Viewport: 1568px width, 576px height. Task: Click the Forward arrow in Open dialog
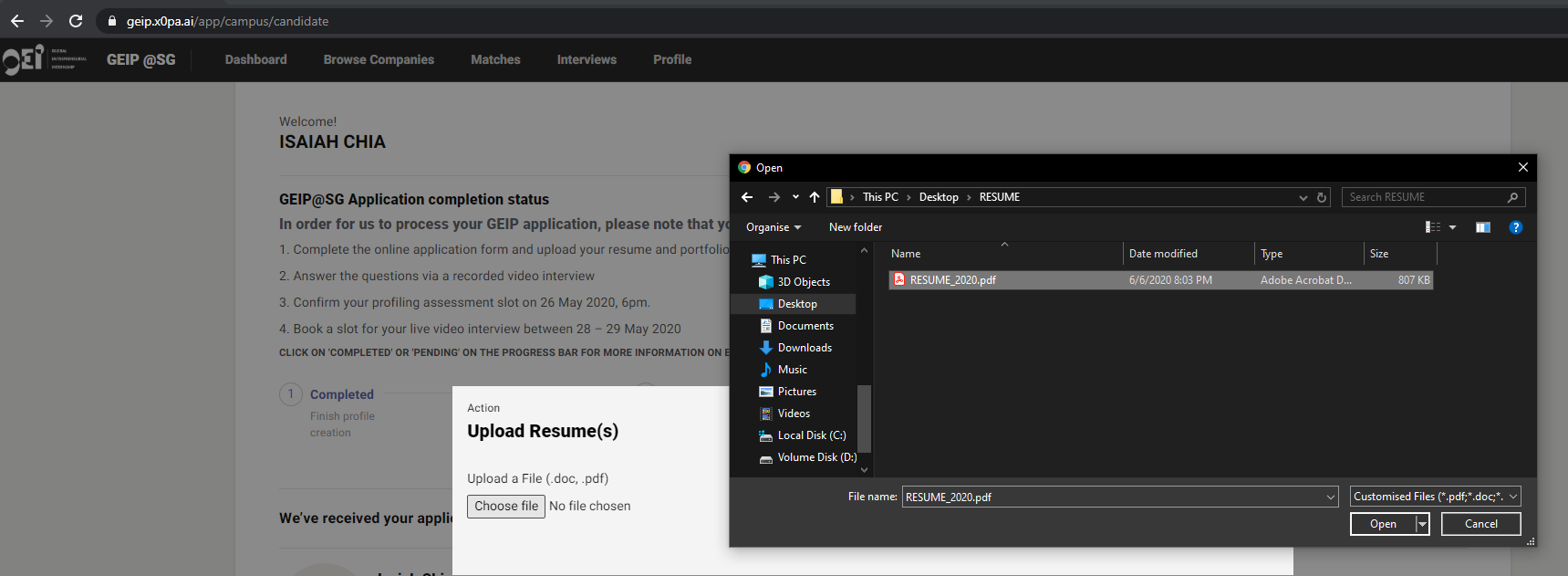click(x=774, y=197)
